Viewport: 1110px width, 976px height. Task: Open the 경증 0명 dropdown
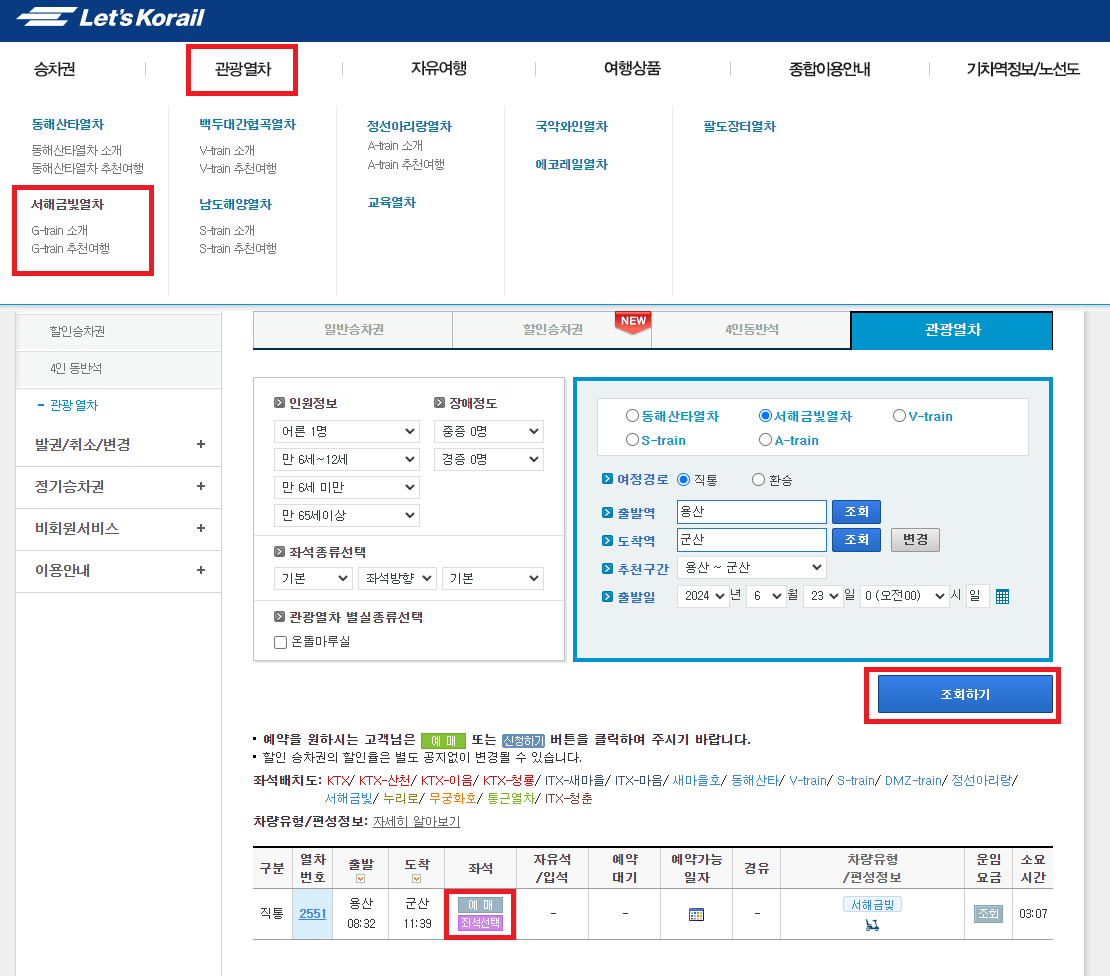click(488, 459)
